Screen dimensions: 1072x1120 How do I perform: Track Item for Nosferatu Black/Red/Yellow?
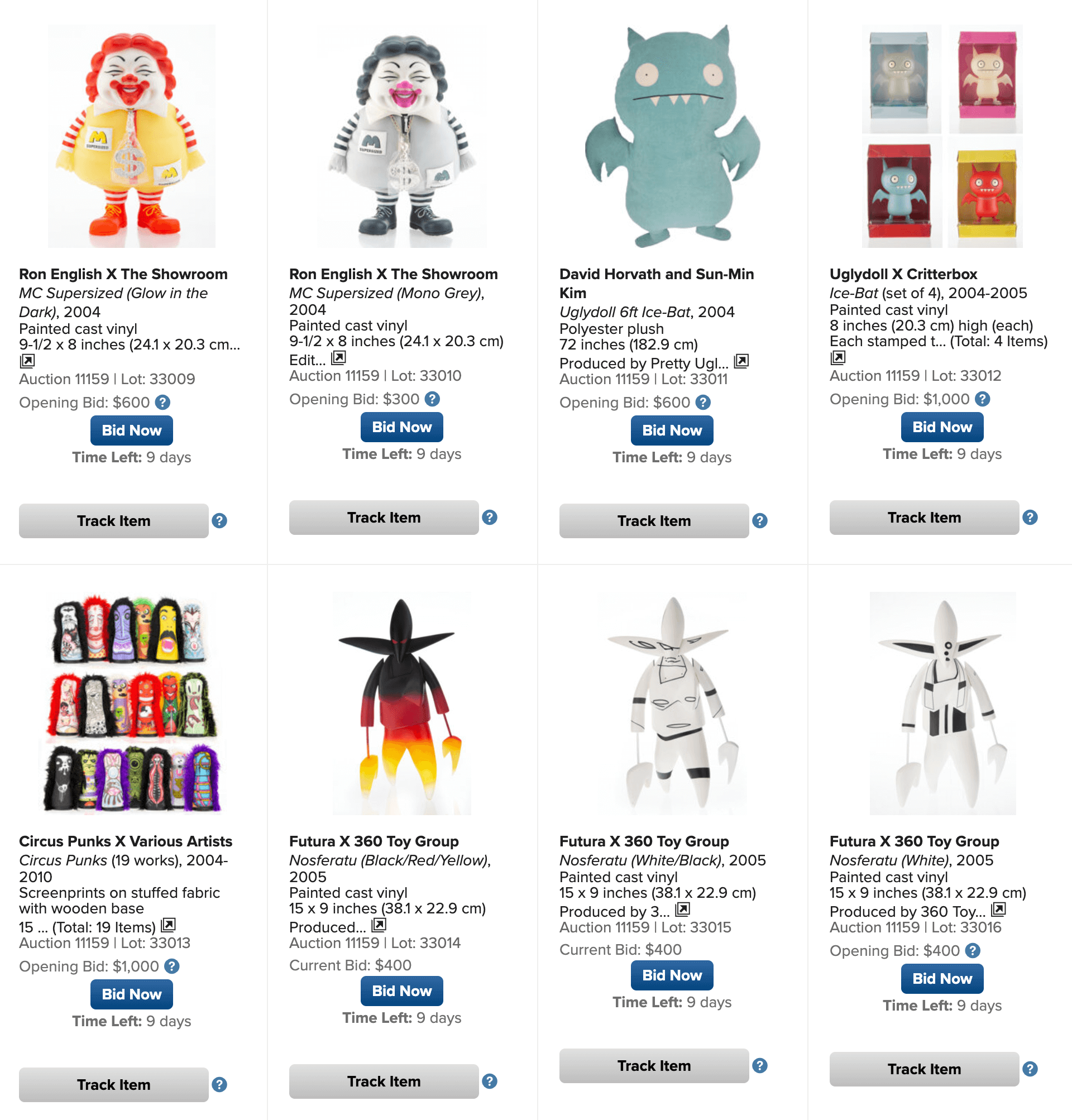point(384,1080)
